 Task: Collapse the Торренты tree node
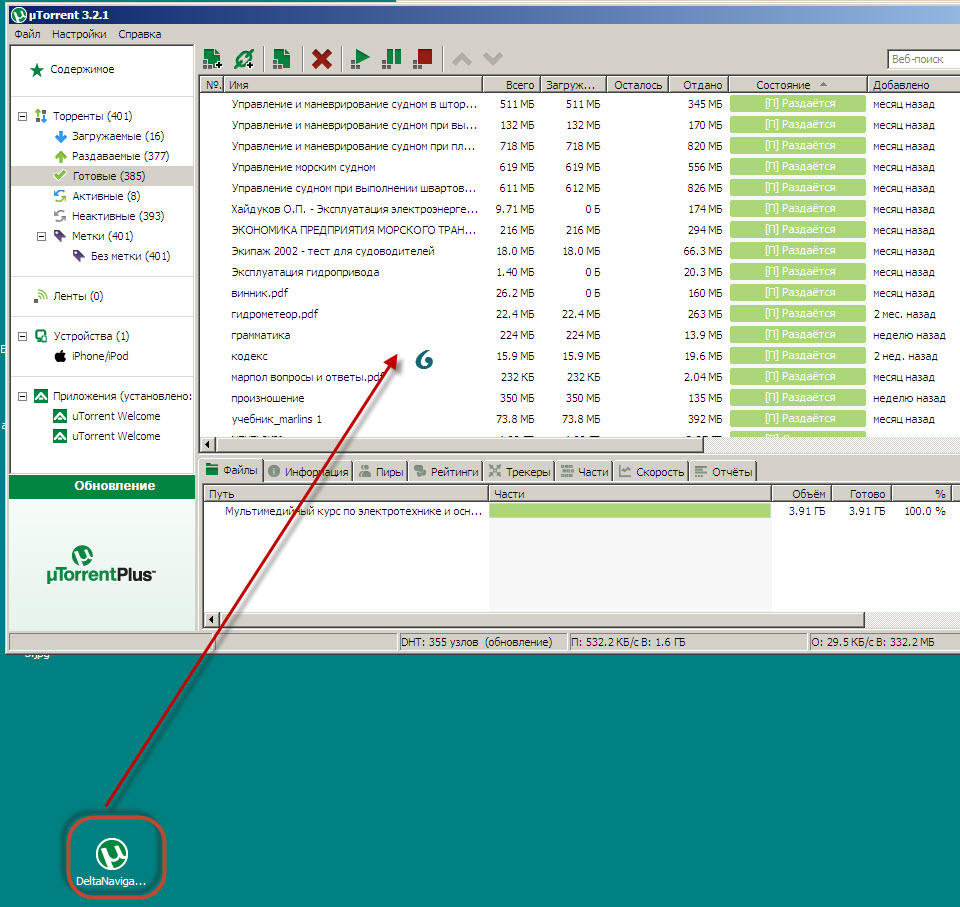(x=23, y=116)
